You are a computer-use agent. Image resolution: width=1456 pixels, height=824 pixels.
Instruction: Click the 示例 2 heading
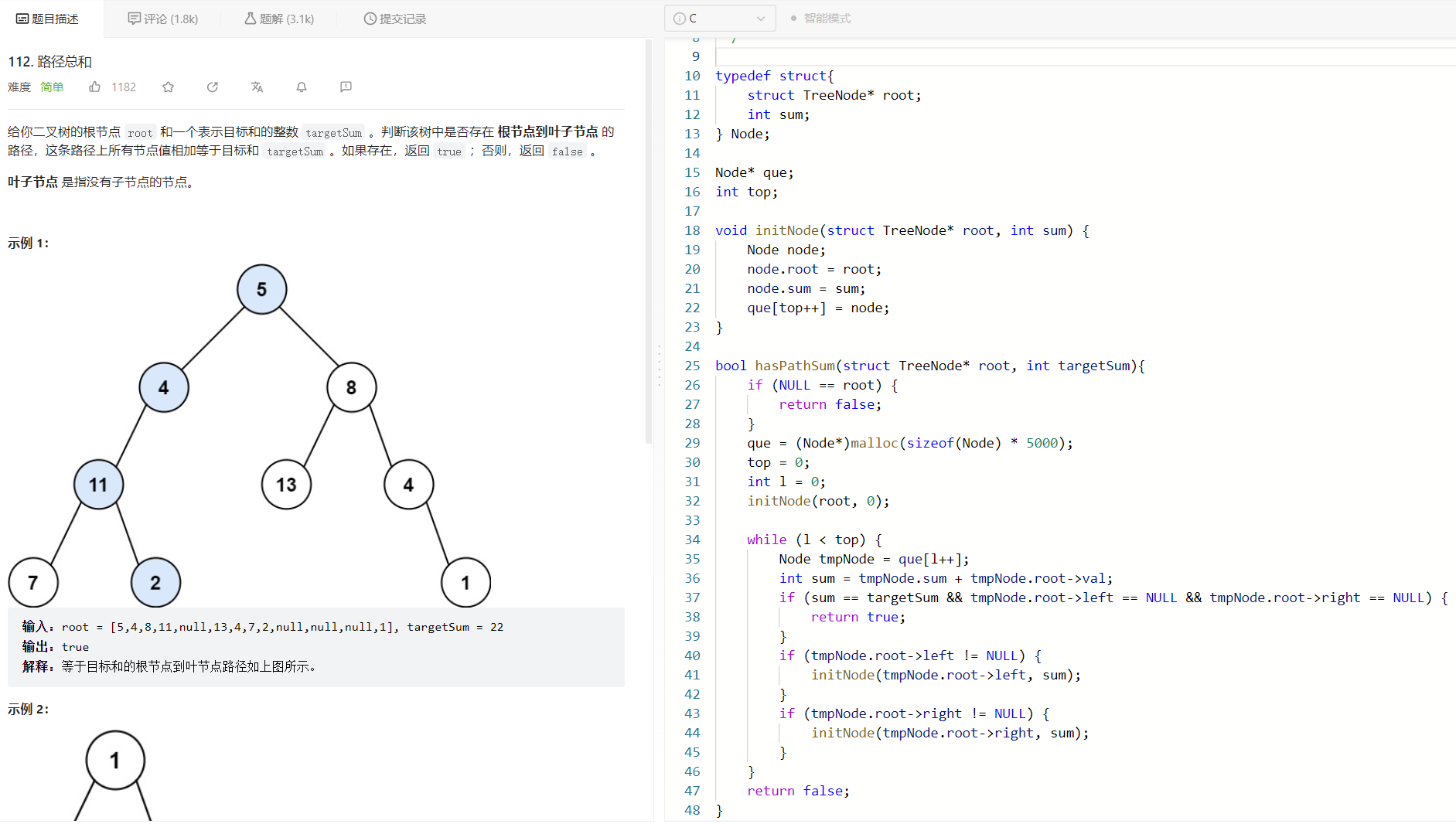29,709
